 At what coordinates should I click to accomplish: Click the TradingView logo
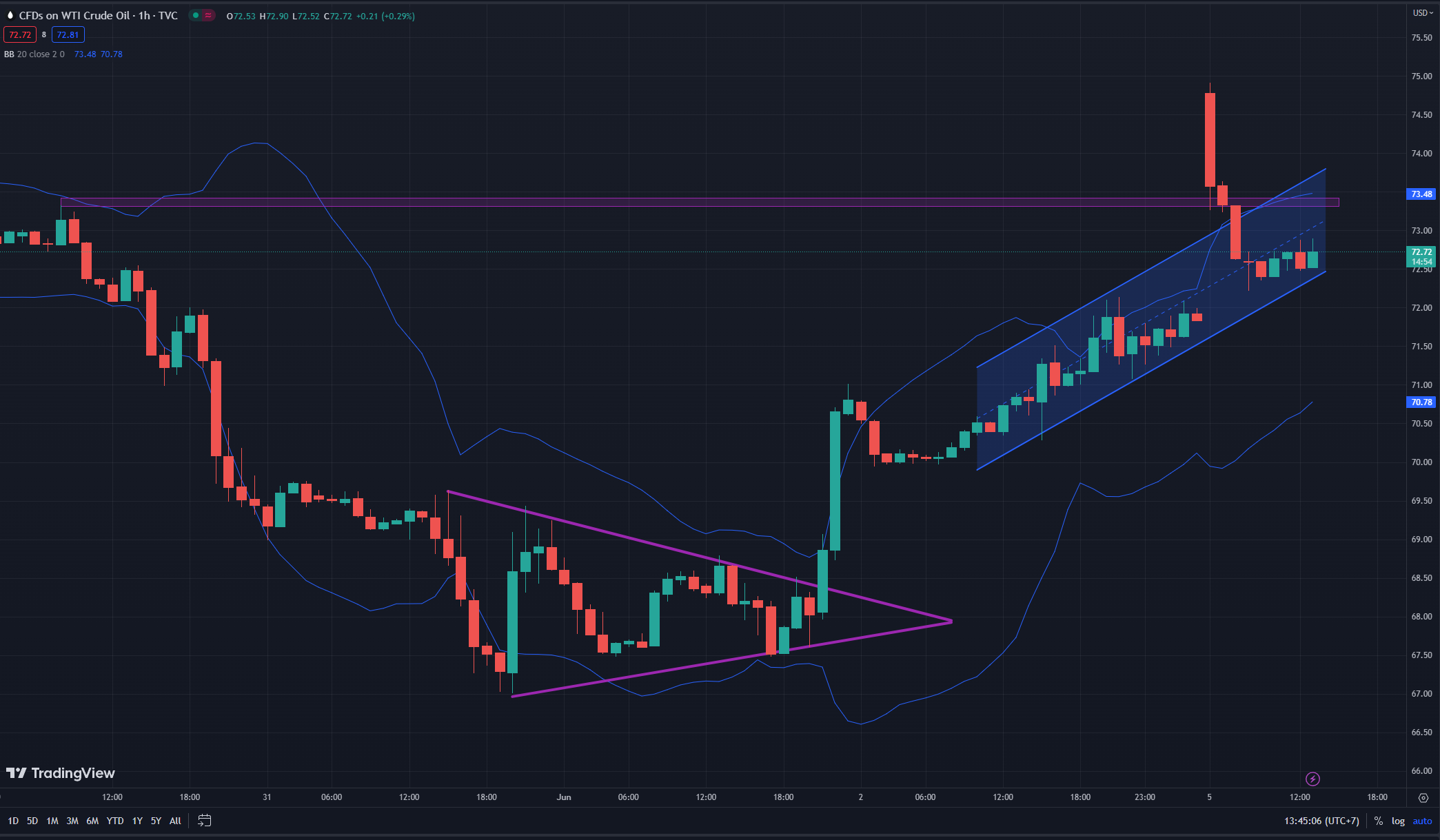tap(61, 773)
